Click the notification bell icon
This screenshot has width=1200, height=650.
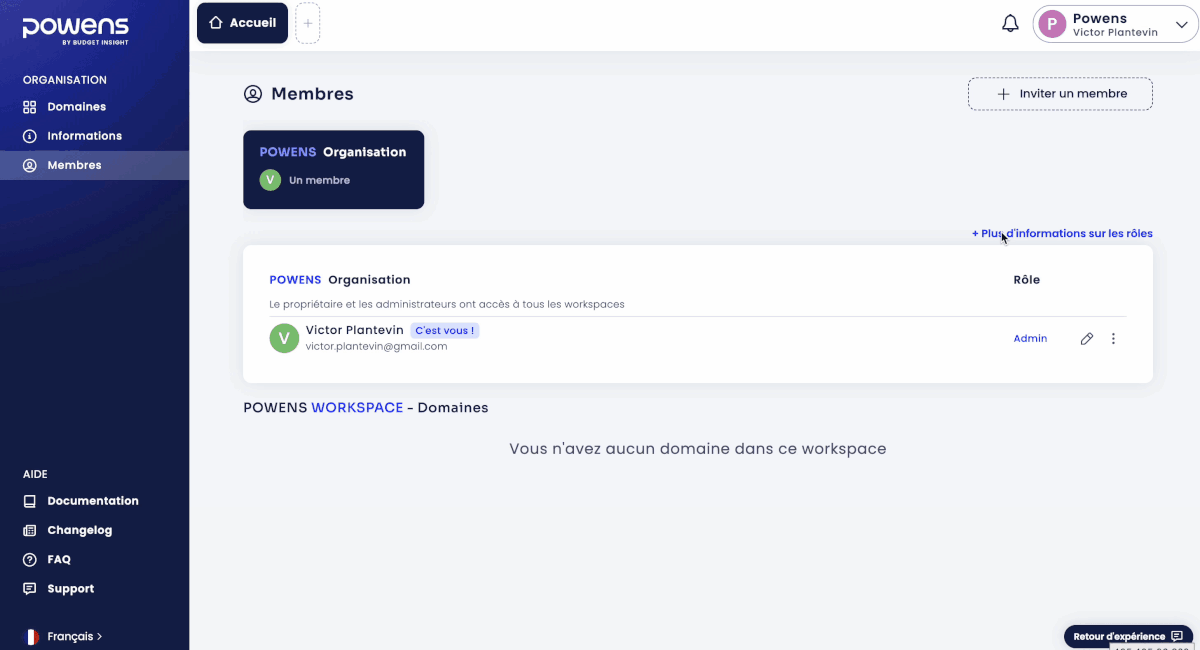(x=1010, y=24)
